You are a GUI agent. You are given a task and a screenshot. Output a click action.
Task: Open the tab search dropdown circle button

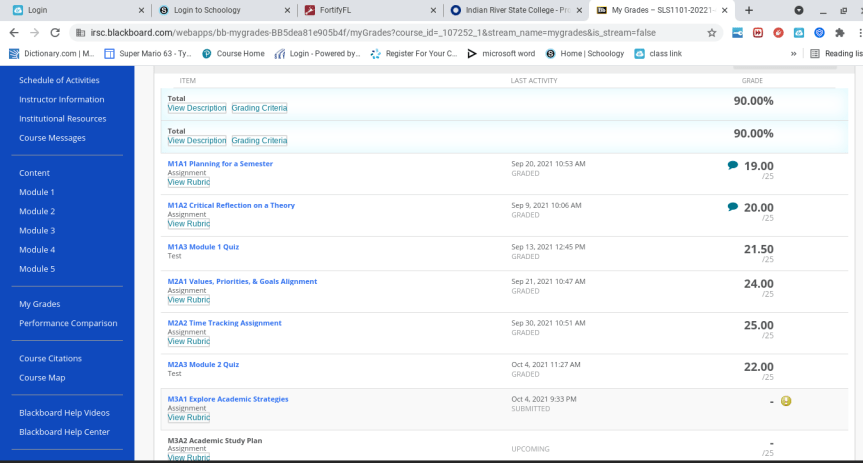pos(798,10)
